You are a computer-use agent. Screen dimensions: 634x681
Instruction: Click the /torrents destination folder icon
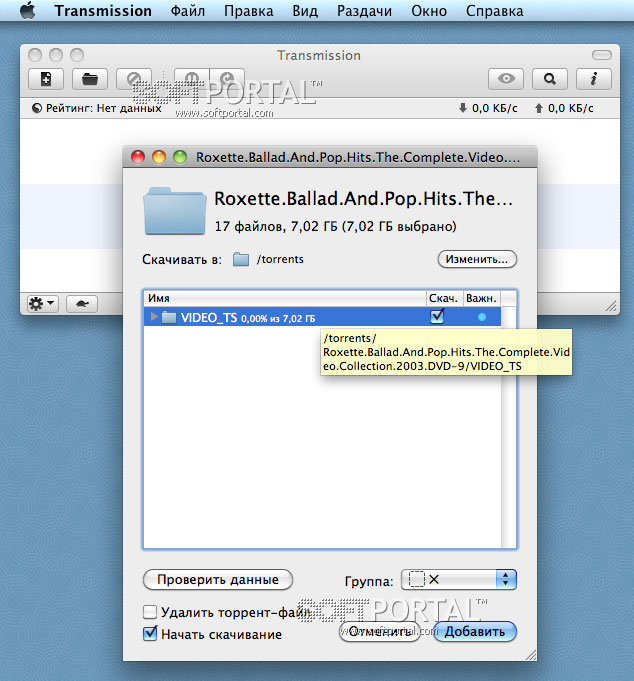point(241,259)
